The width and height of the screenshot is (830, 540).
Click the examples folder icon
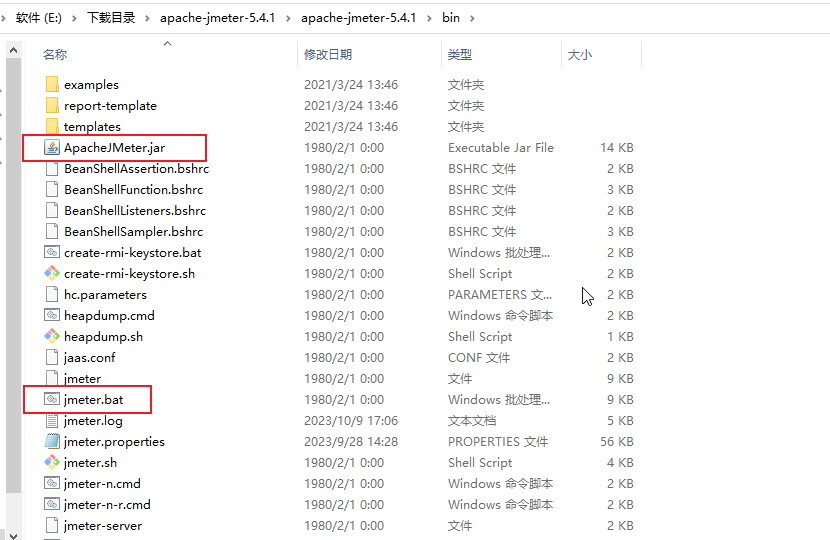(x=52, y=84)
